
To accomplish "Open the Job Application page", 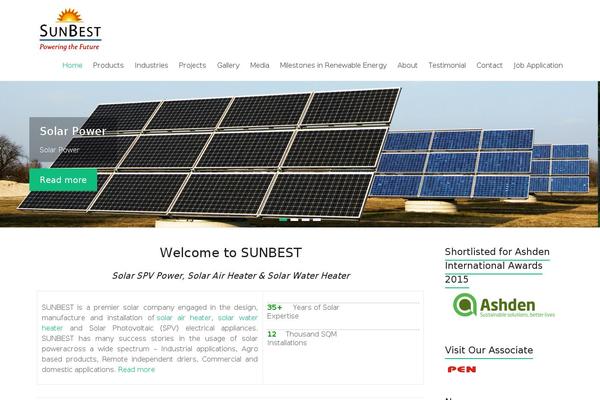I will [538, 65].
